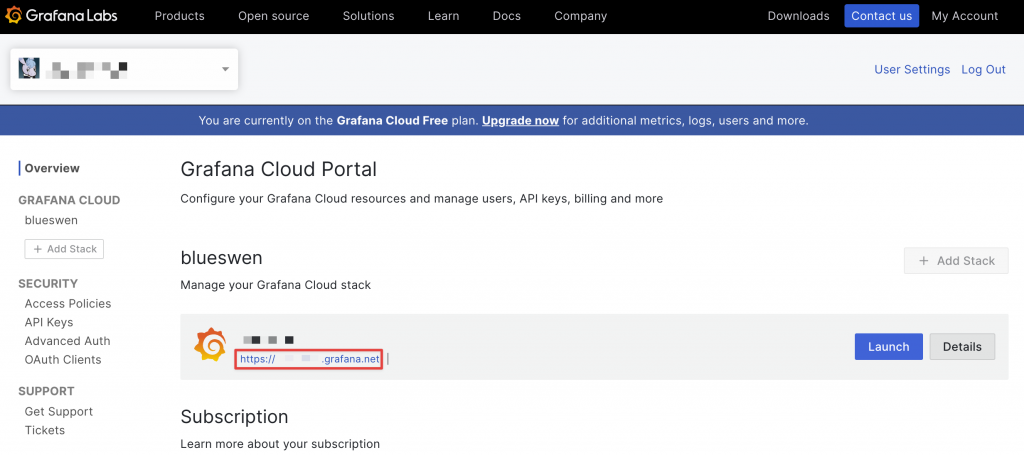
Task: Select the blueswen stack in sidebar
Action: 51,220
